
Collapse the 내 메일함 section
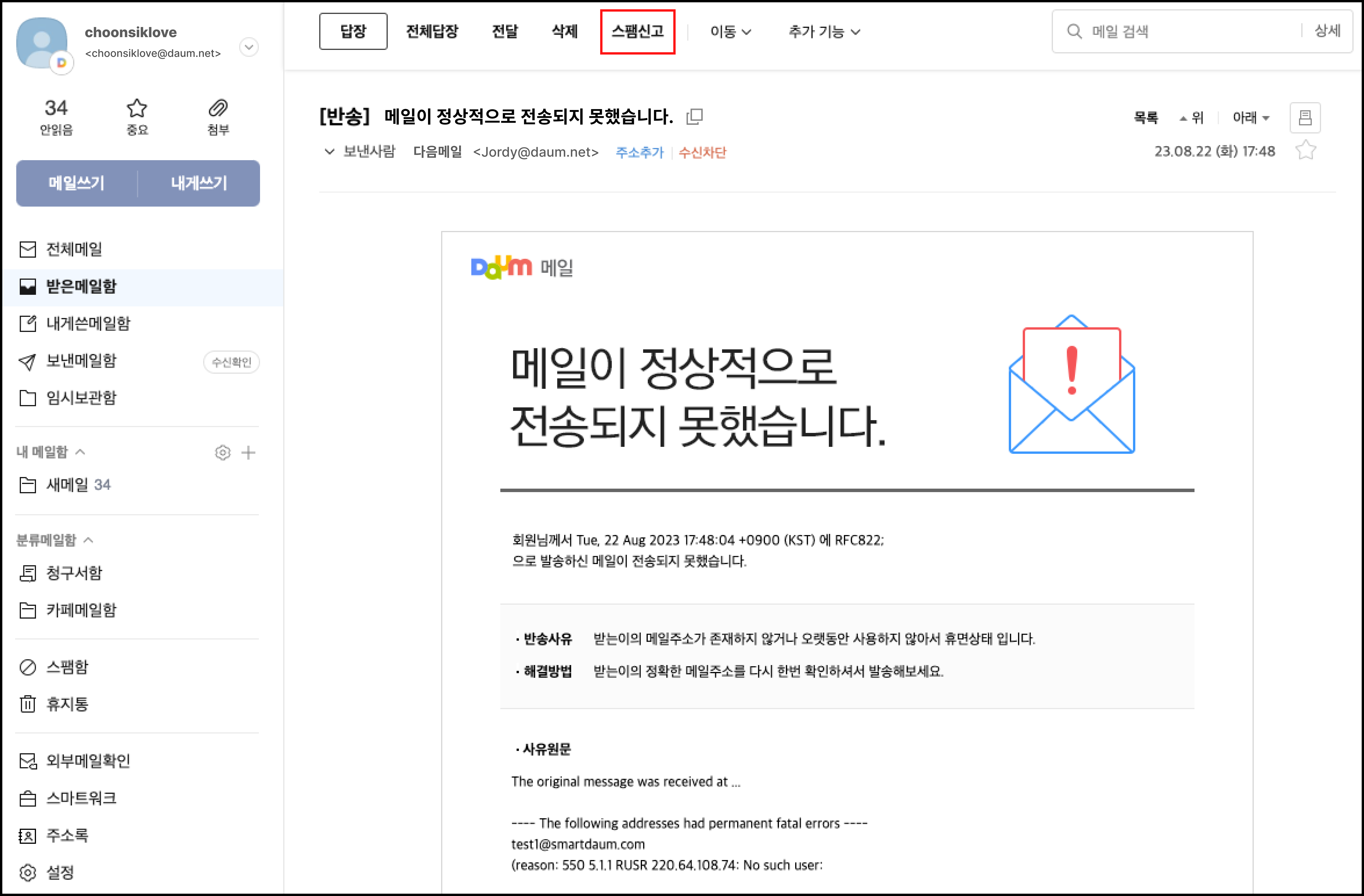click(80, 452)
